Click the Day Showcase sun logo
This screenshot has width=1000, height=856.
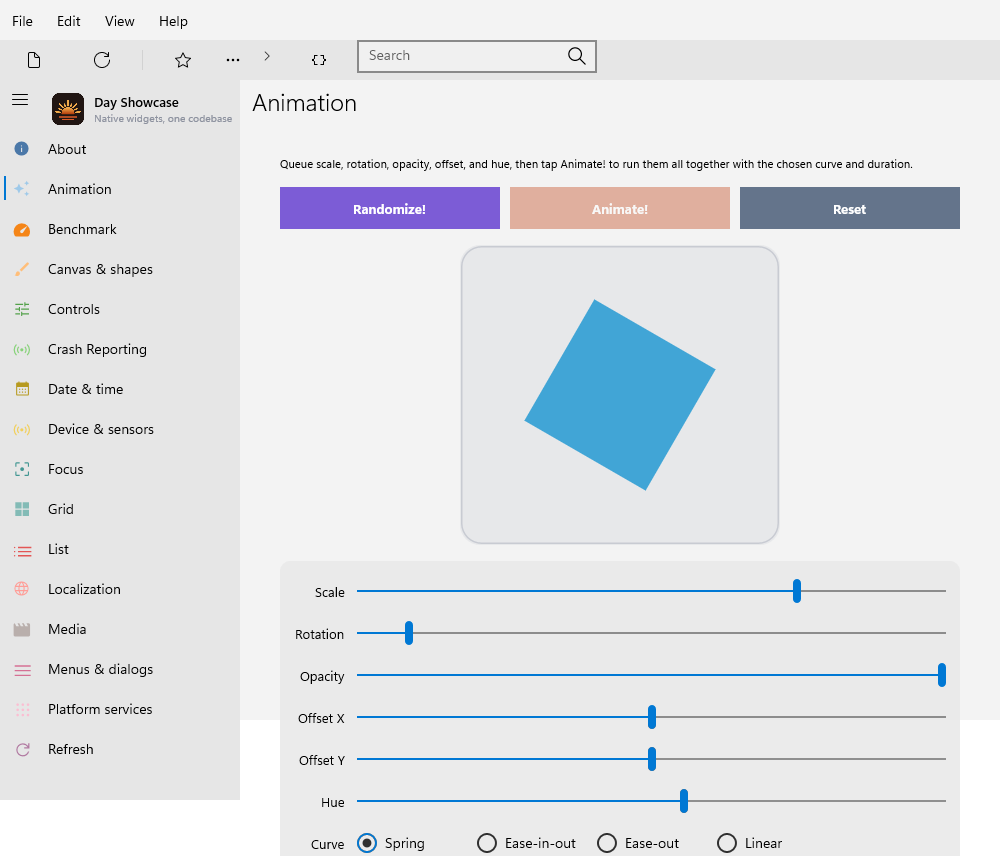pyautogui.click(x=68, y=109)
